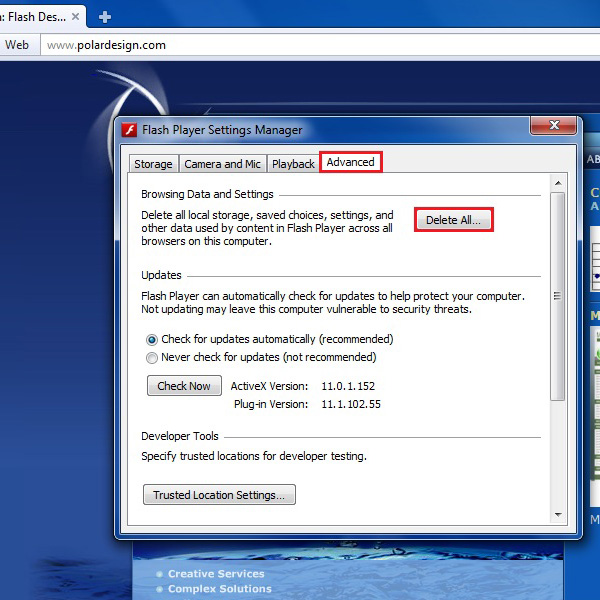Switch to the Camera and Mic tab

point(222,164)
